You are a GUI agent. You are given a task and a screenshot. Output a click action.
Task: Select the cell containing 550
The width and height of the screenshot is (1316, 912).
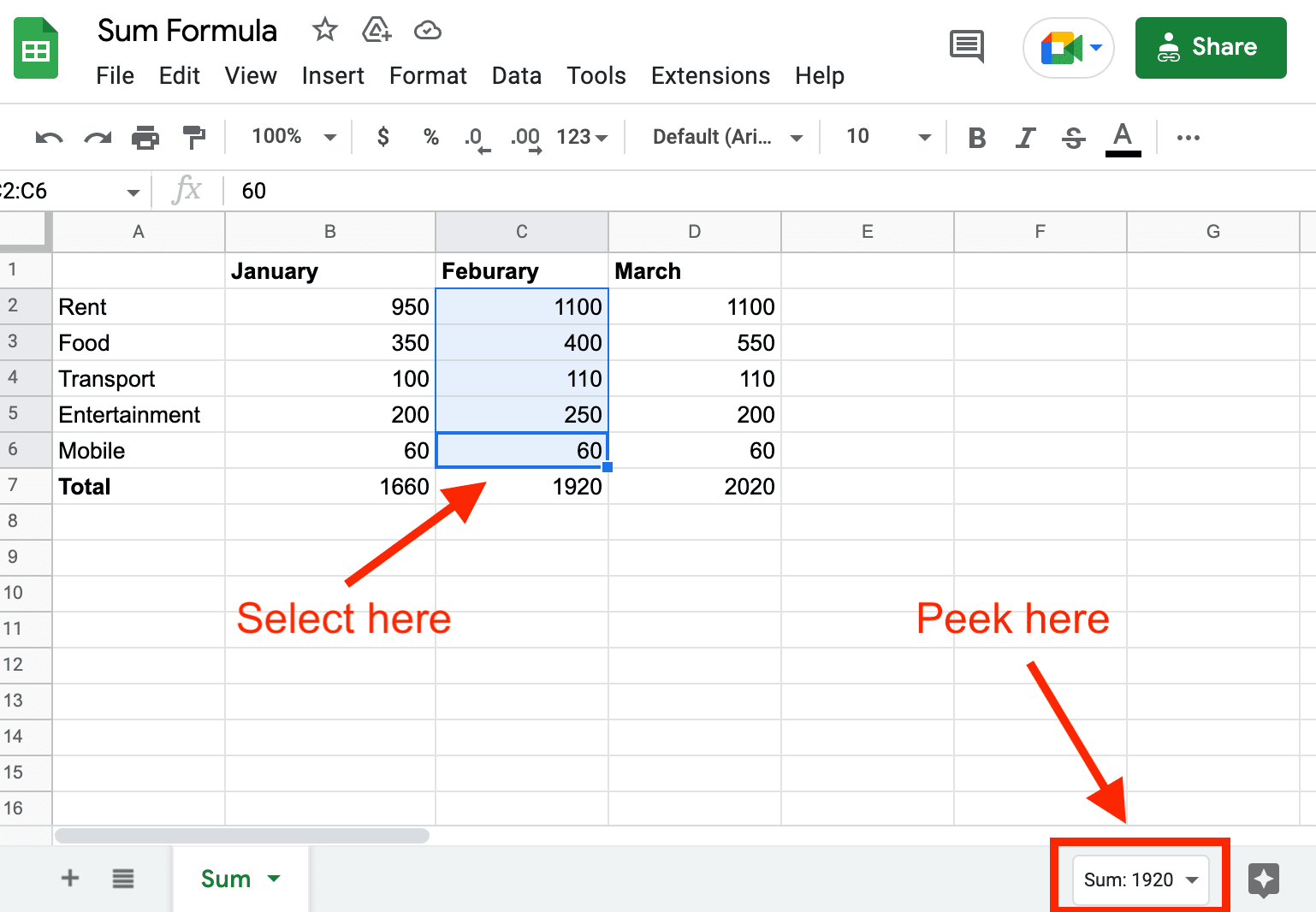pyautogui.click(x=695, y=342)
